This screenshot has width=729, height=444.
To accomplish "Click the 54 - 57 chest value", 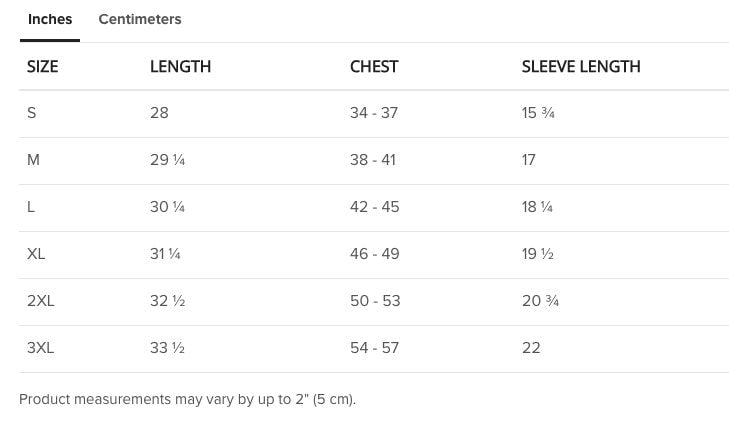I will click(374, 348).
